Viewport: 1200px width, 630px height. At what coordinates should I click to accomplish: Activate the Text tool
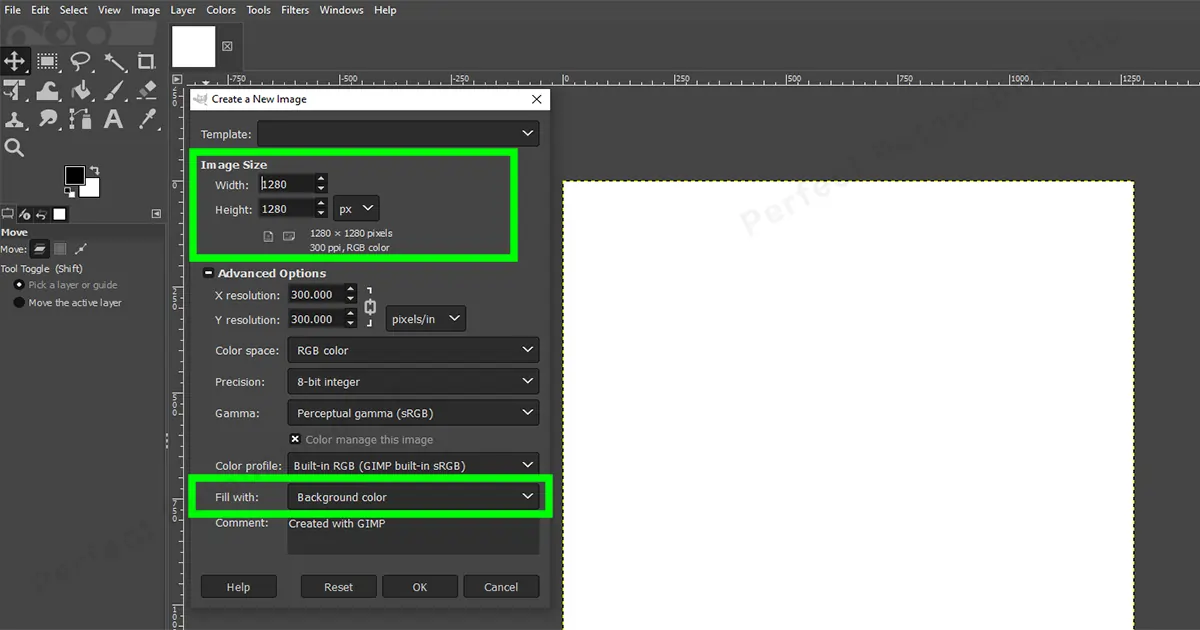(112, 120)
